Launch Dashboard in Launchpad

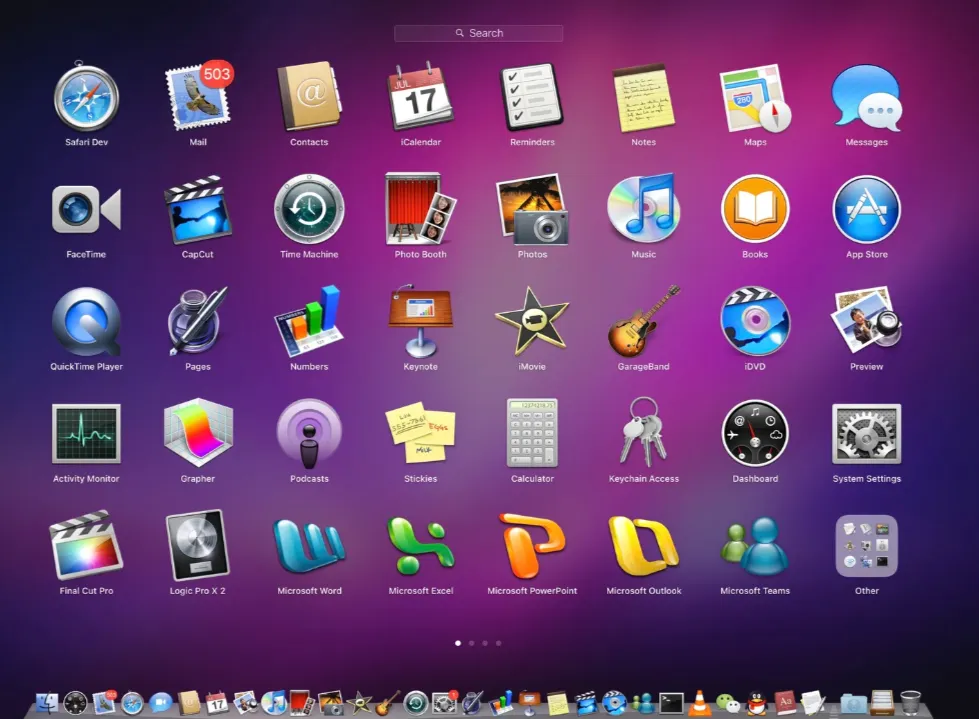(x=755, y=433)
